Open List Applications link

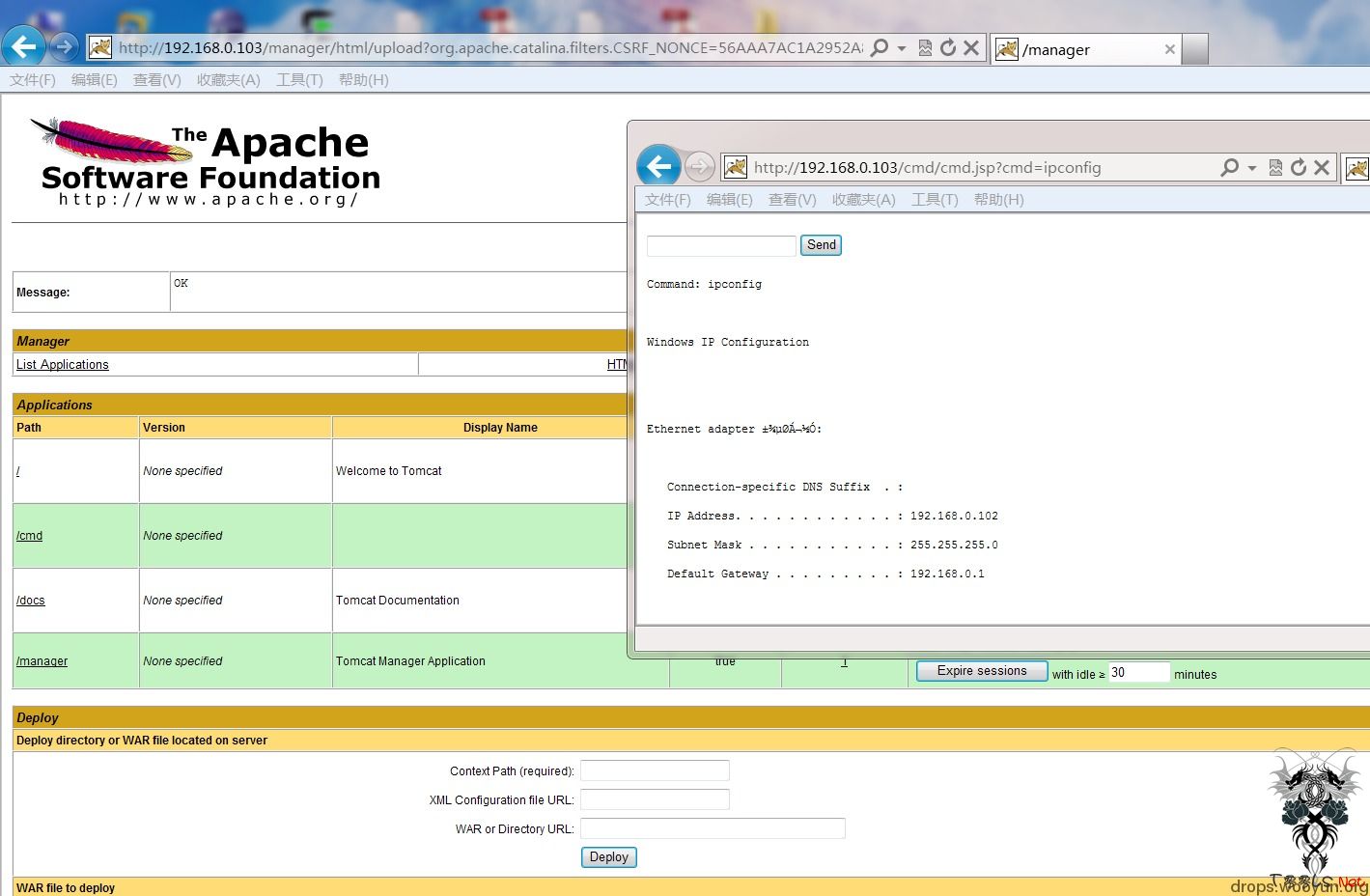coord(63,364)
